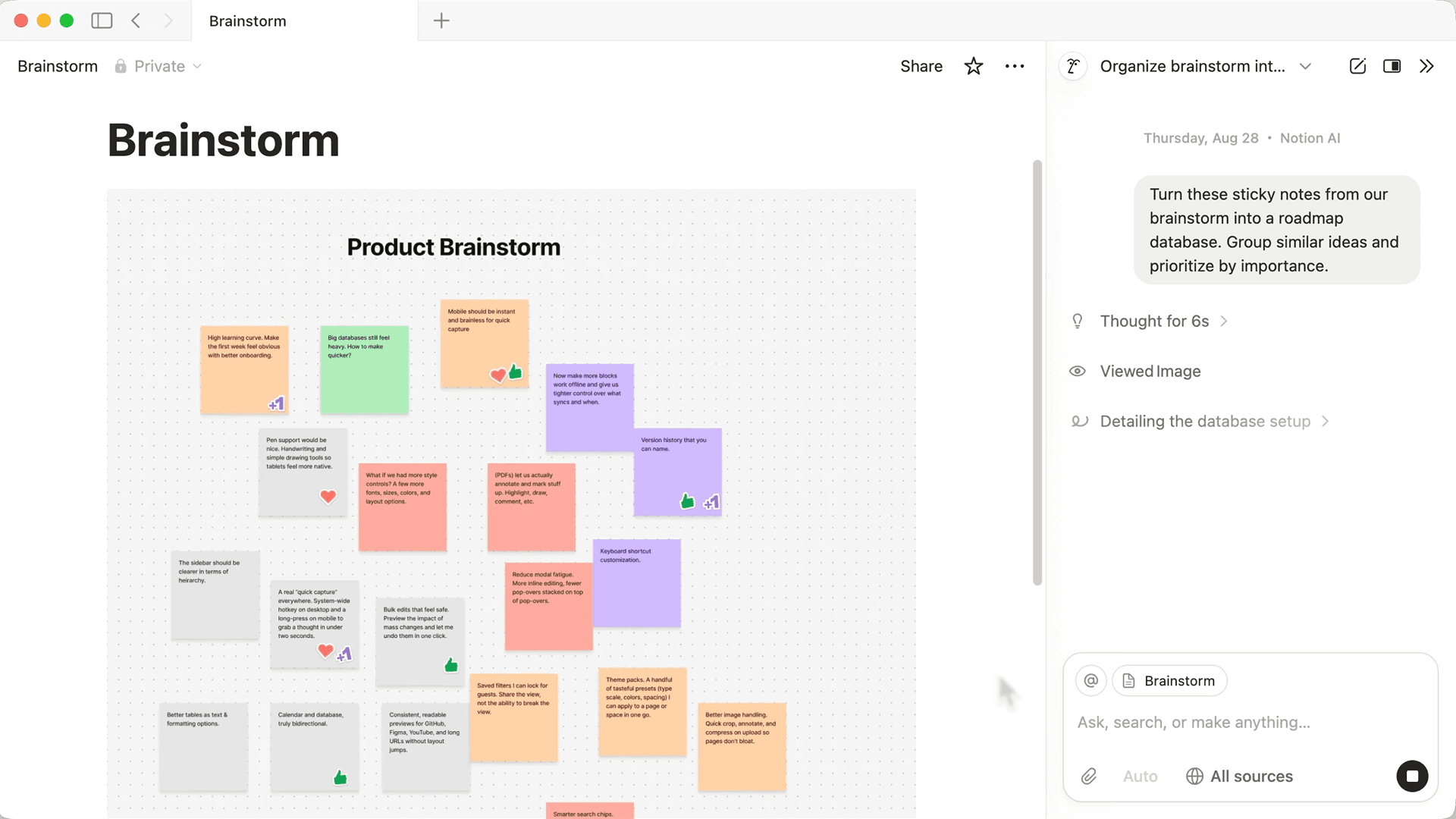1456x819 pixels.
Task: Click the @ mention icon in the chat box
Action: (x=1090, y=680)
